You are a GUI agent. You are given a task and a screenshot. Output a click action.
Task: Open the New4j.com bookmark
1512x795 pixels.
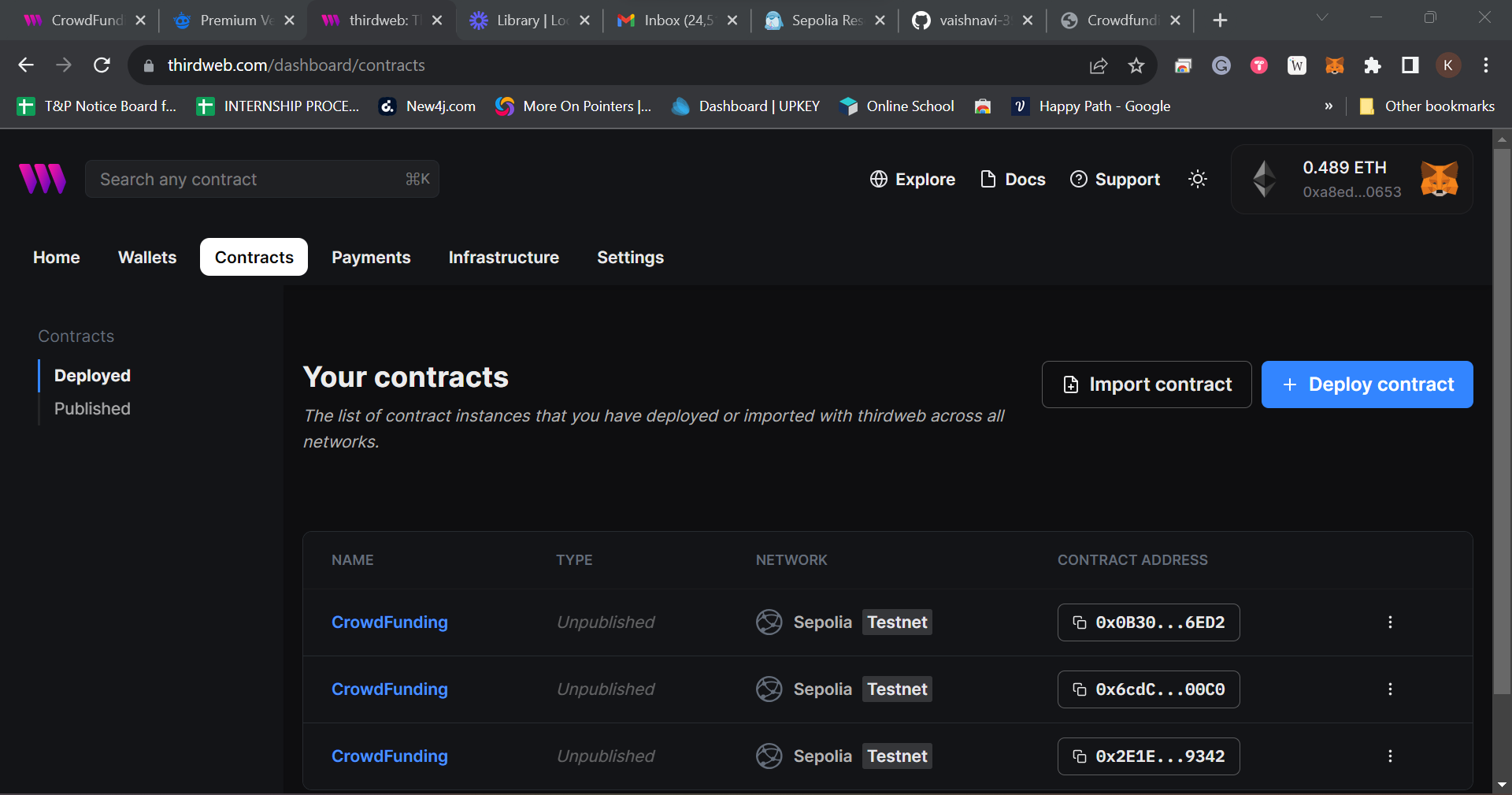[428, 106]
